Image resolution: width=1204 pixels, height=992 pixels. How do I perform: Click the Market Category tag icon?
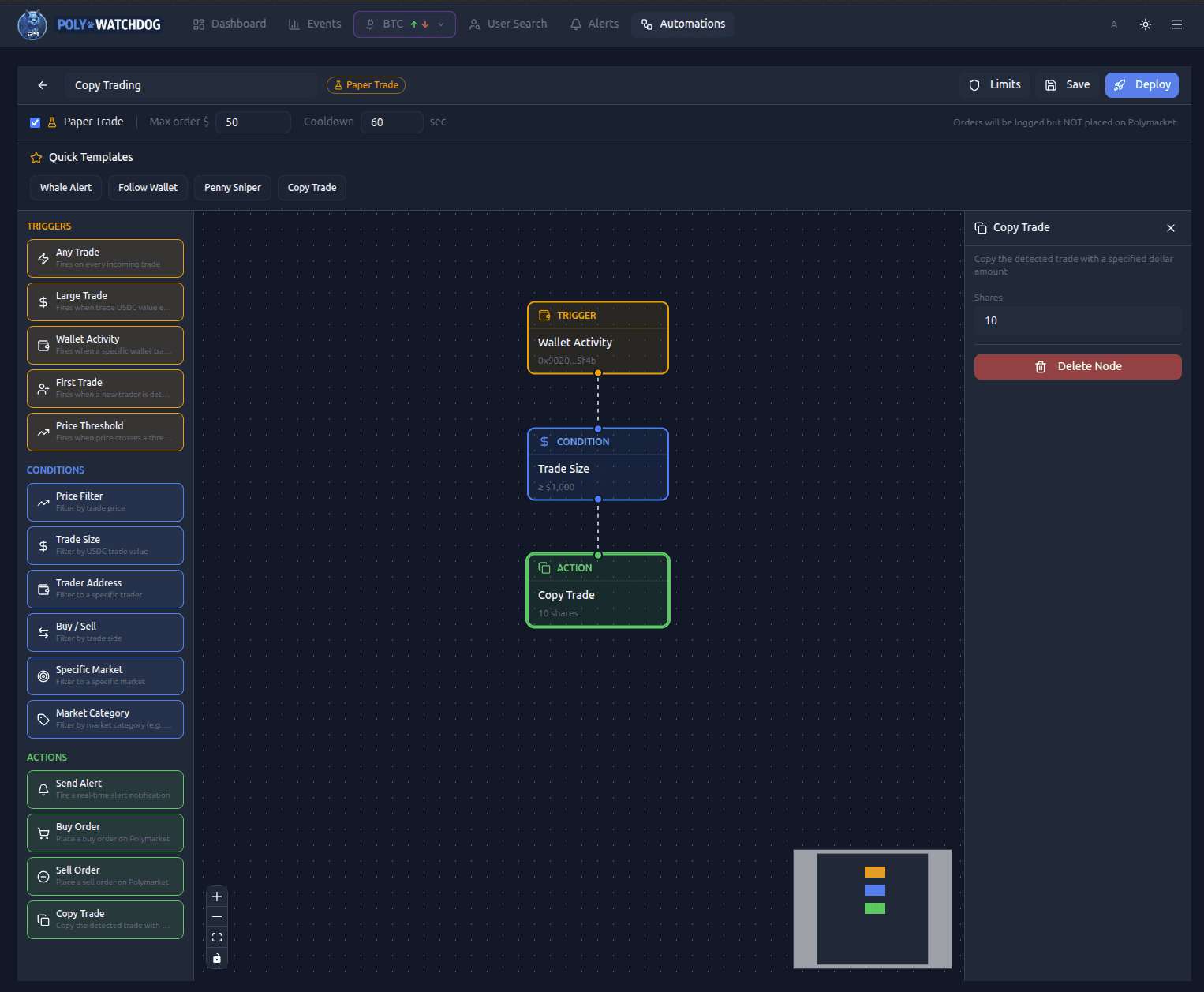pos(43,720)
